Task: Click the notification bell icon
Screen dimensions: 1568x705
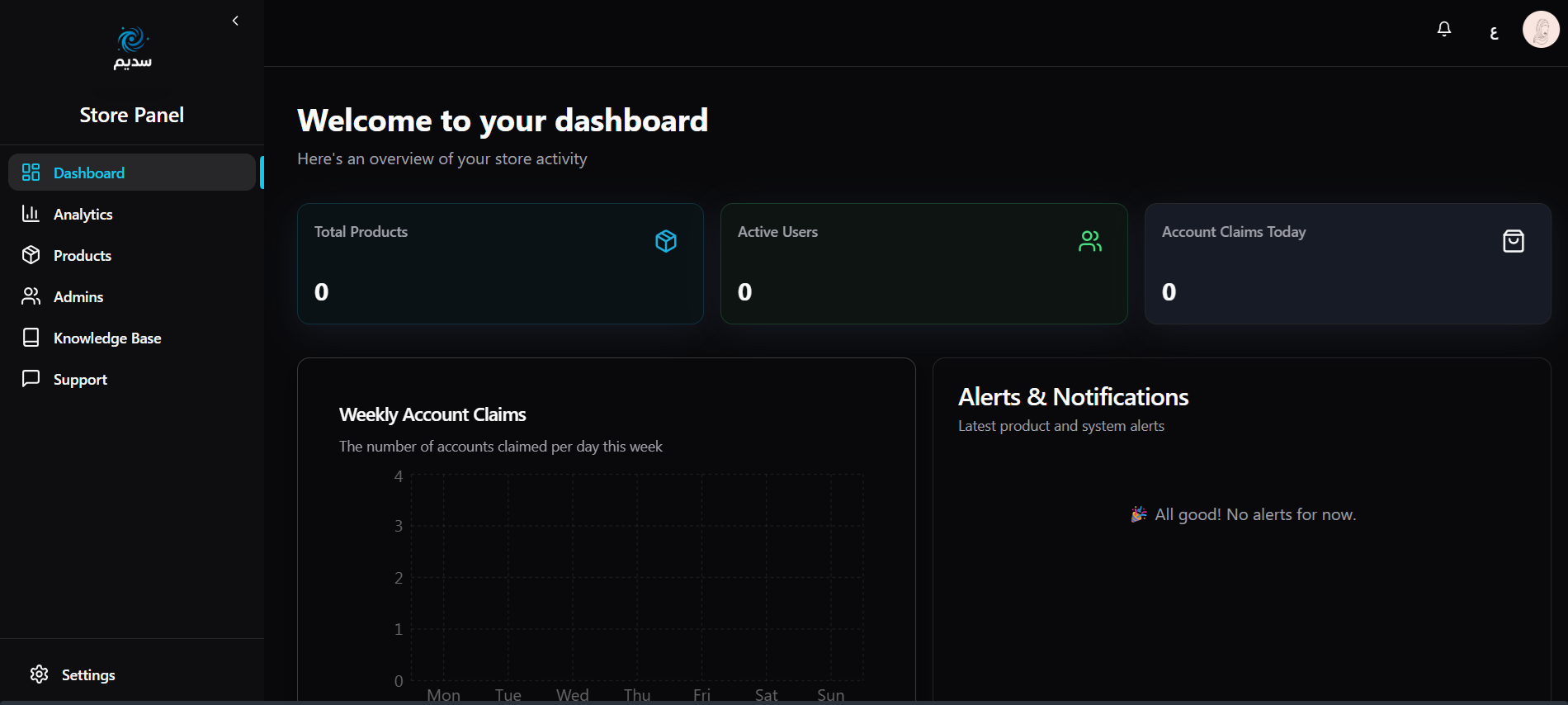Action: point(1443,30)
